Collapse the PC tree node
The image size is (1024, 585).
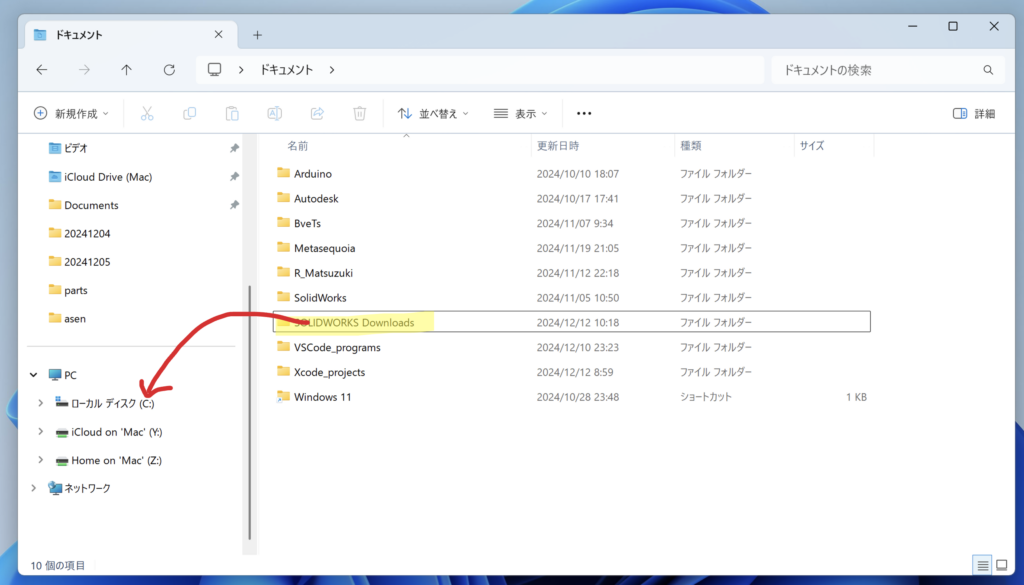pos(33,375)
